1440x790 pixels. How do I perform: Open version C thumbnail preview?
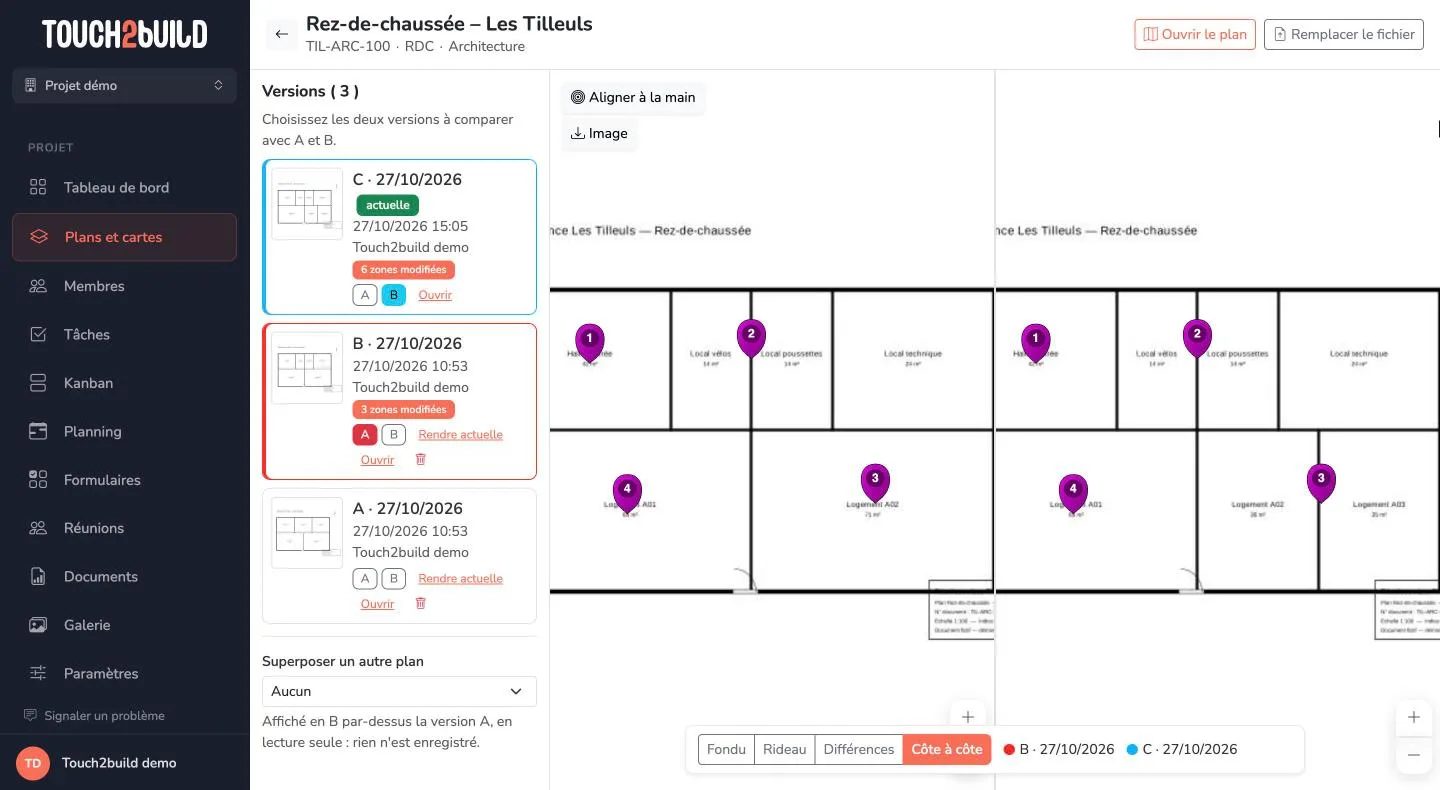pos(307,204)
